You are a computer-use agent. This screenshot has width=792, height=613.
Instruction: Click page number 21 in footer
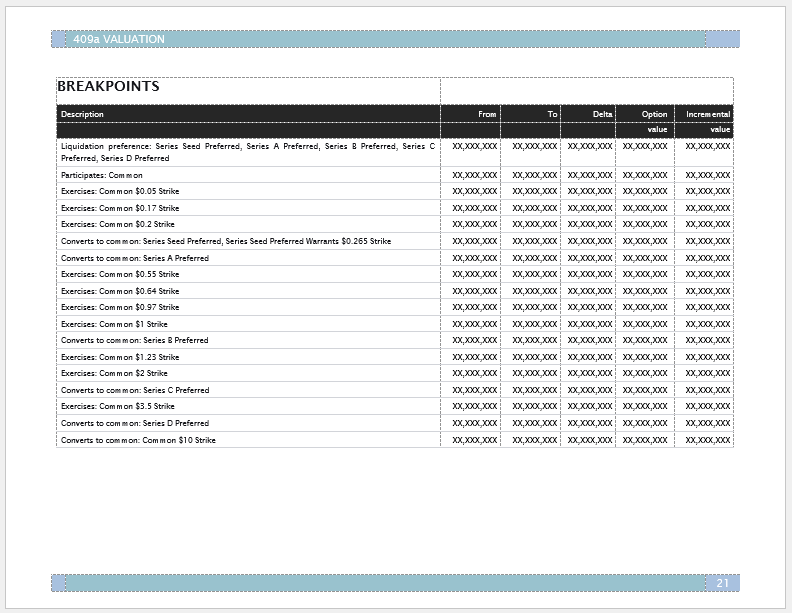tap(722, 583)
